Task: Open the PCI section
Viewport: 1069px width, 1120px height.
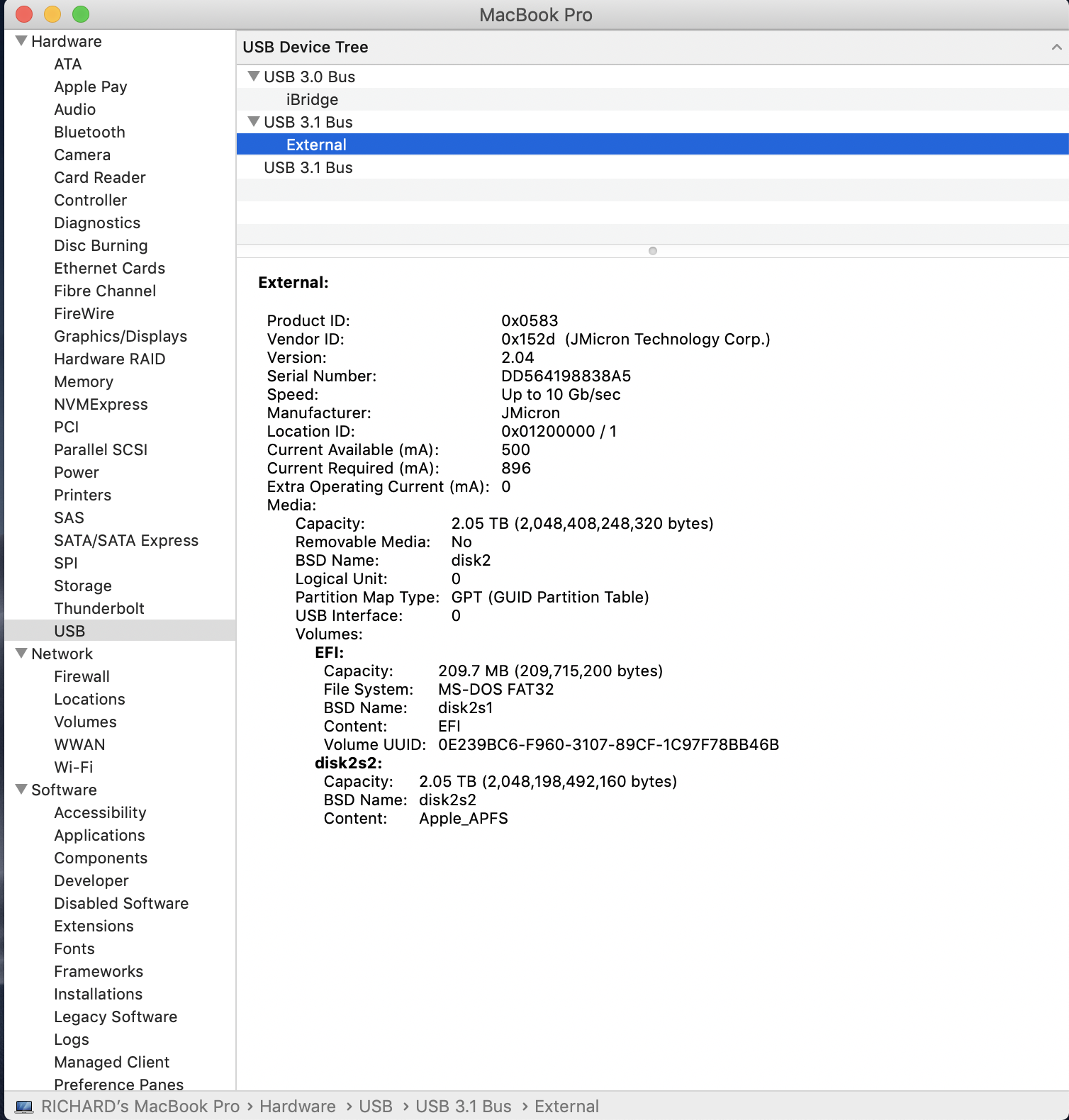Action: 67,427
